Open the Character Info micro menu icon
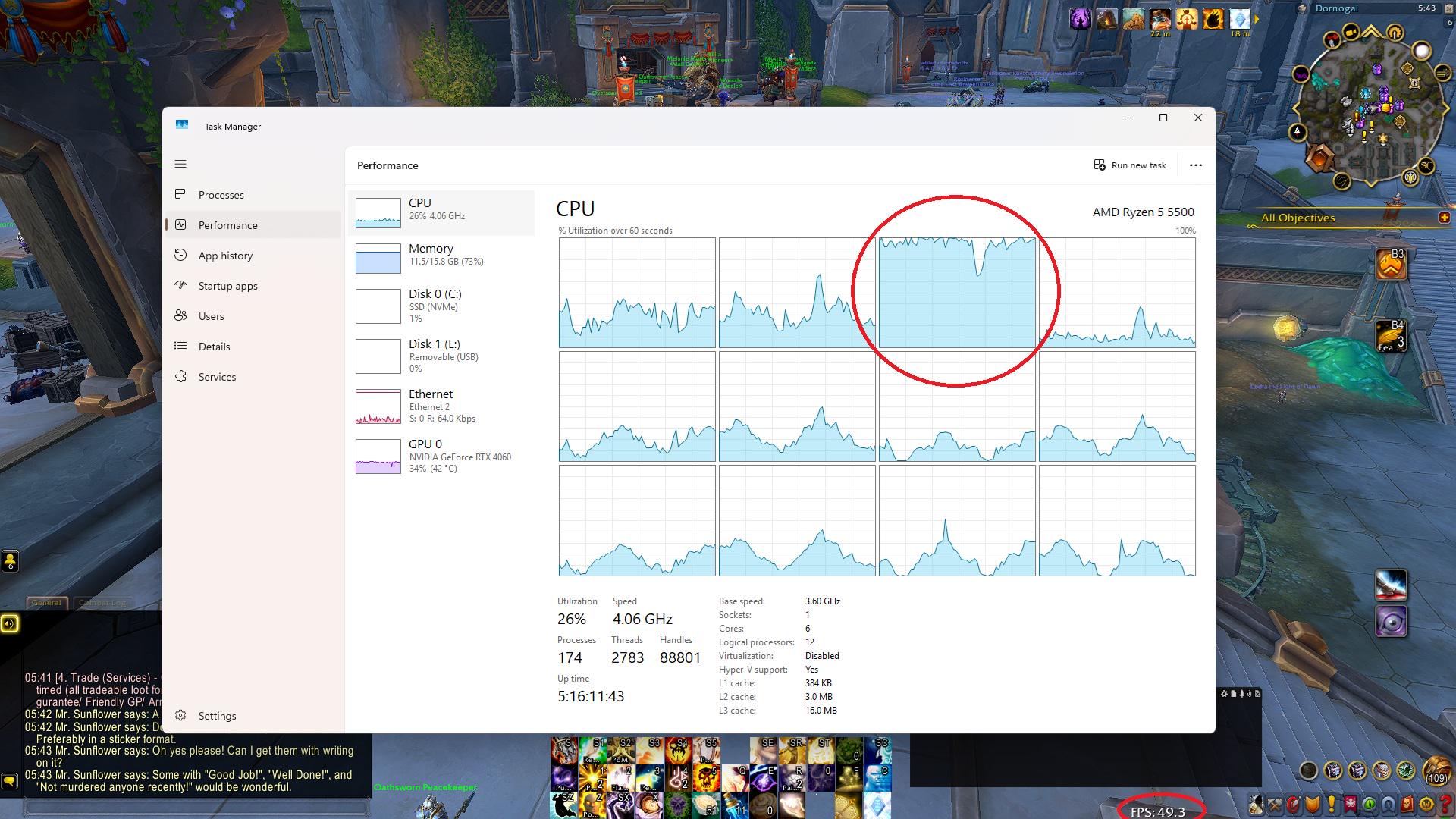Screen dimensions: 1456x819 point(1256,804)
